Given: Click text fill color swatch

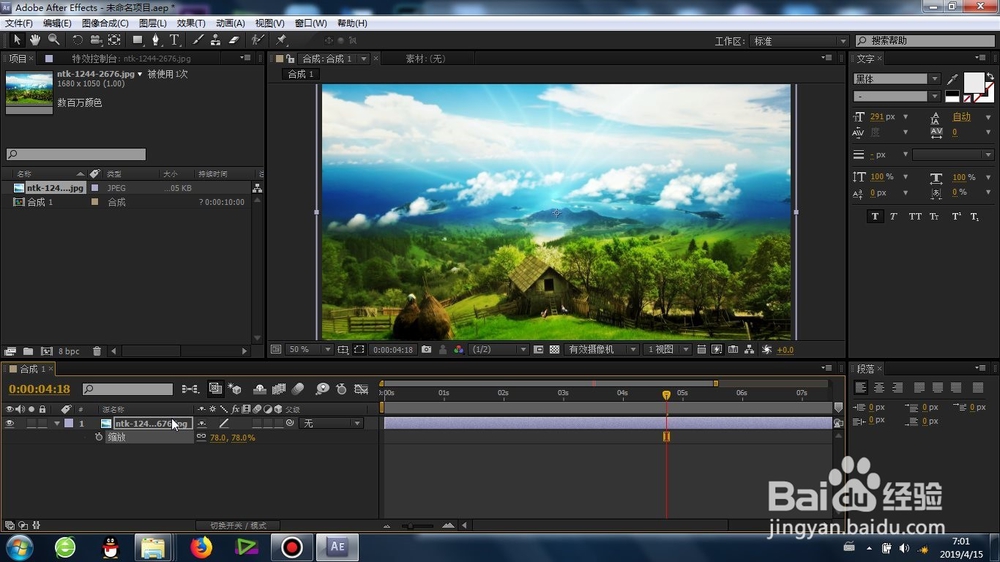Looking at the screenshot, I should (x=973, y=82).
